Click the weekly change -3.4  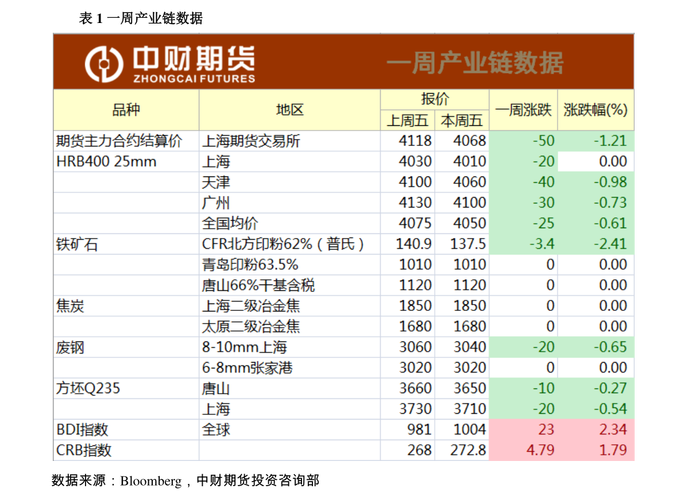[542, 244]
